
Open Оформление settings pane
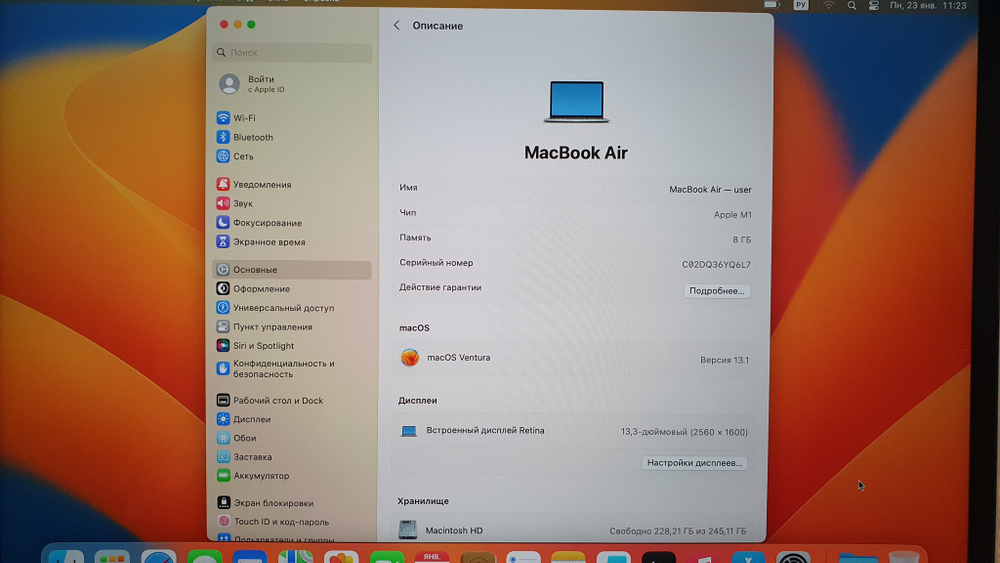point(253,289)
